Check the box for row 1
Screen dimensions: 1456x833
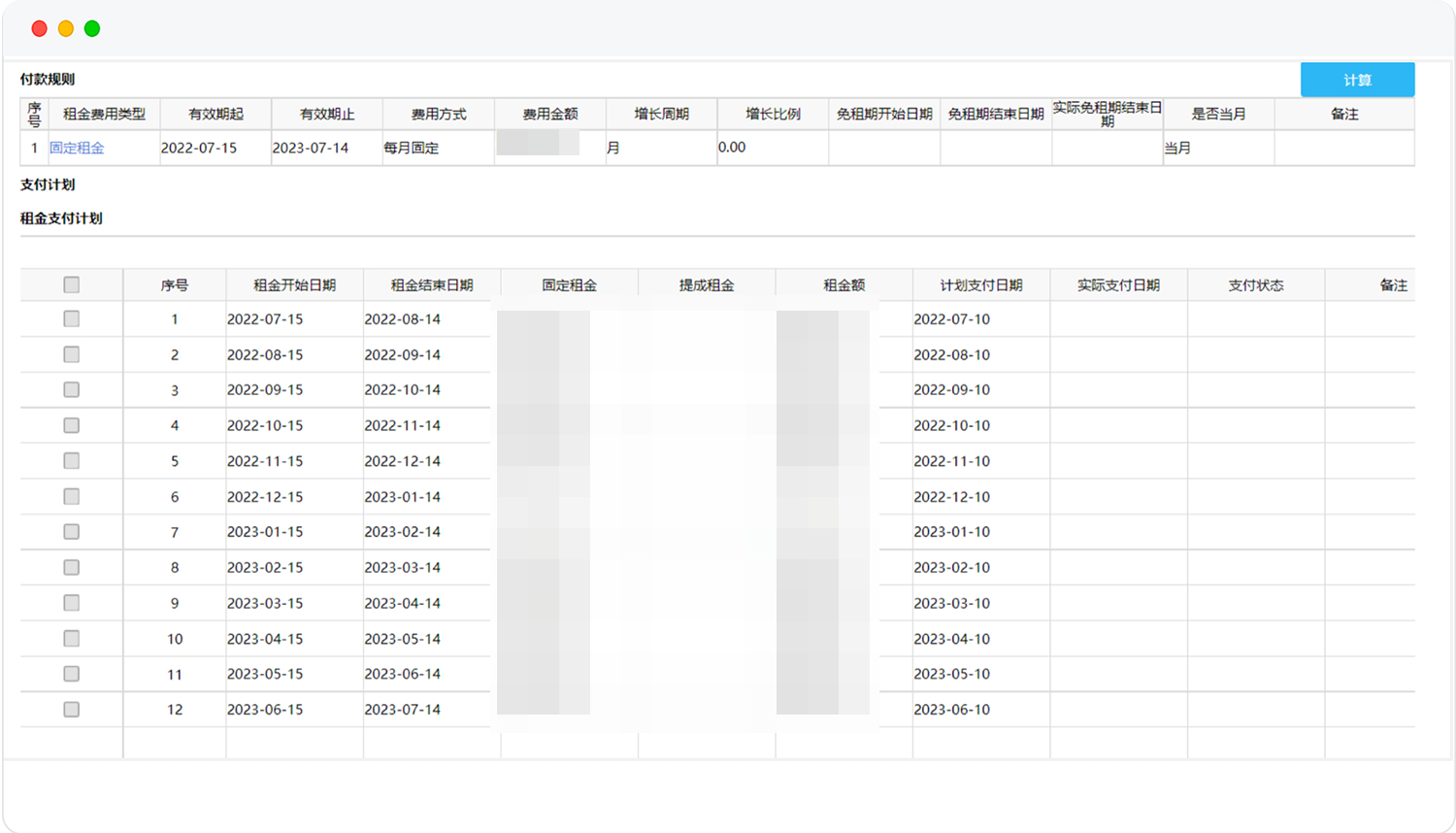pyautogui.click(x=71, y=318)
